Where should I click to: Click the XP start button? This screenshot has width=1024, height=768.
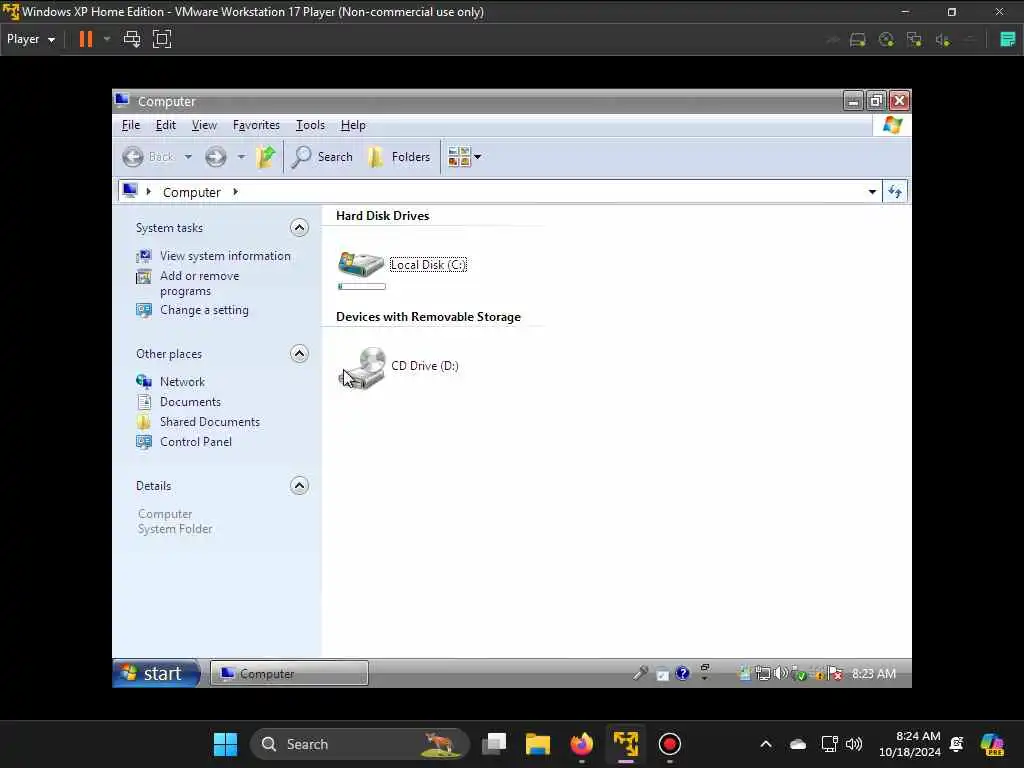[x=156, y=673]
